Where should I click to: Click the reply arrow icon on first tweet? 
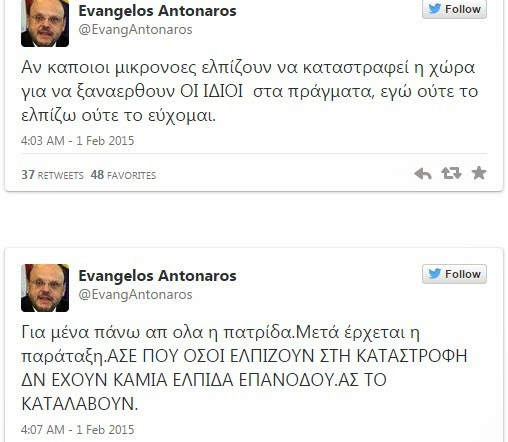(423, 174)
